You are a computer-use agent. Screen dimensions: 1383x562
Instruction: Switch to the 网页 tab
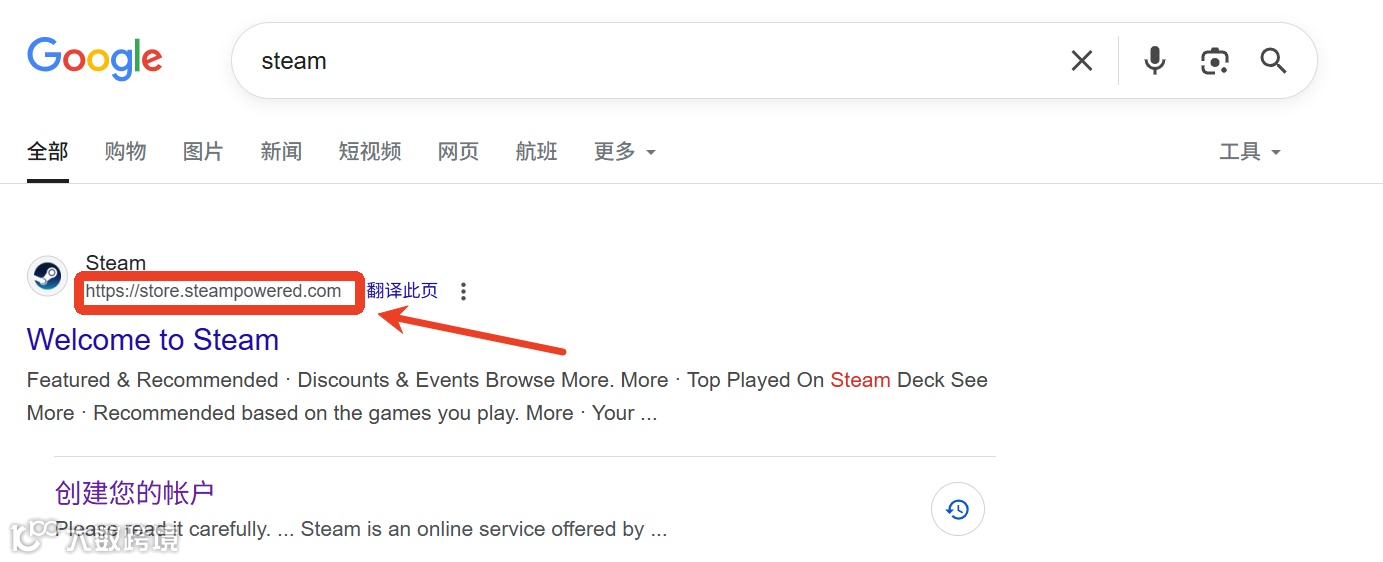[x=459, y=152]
